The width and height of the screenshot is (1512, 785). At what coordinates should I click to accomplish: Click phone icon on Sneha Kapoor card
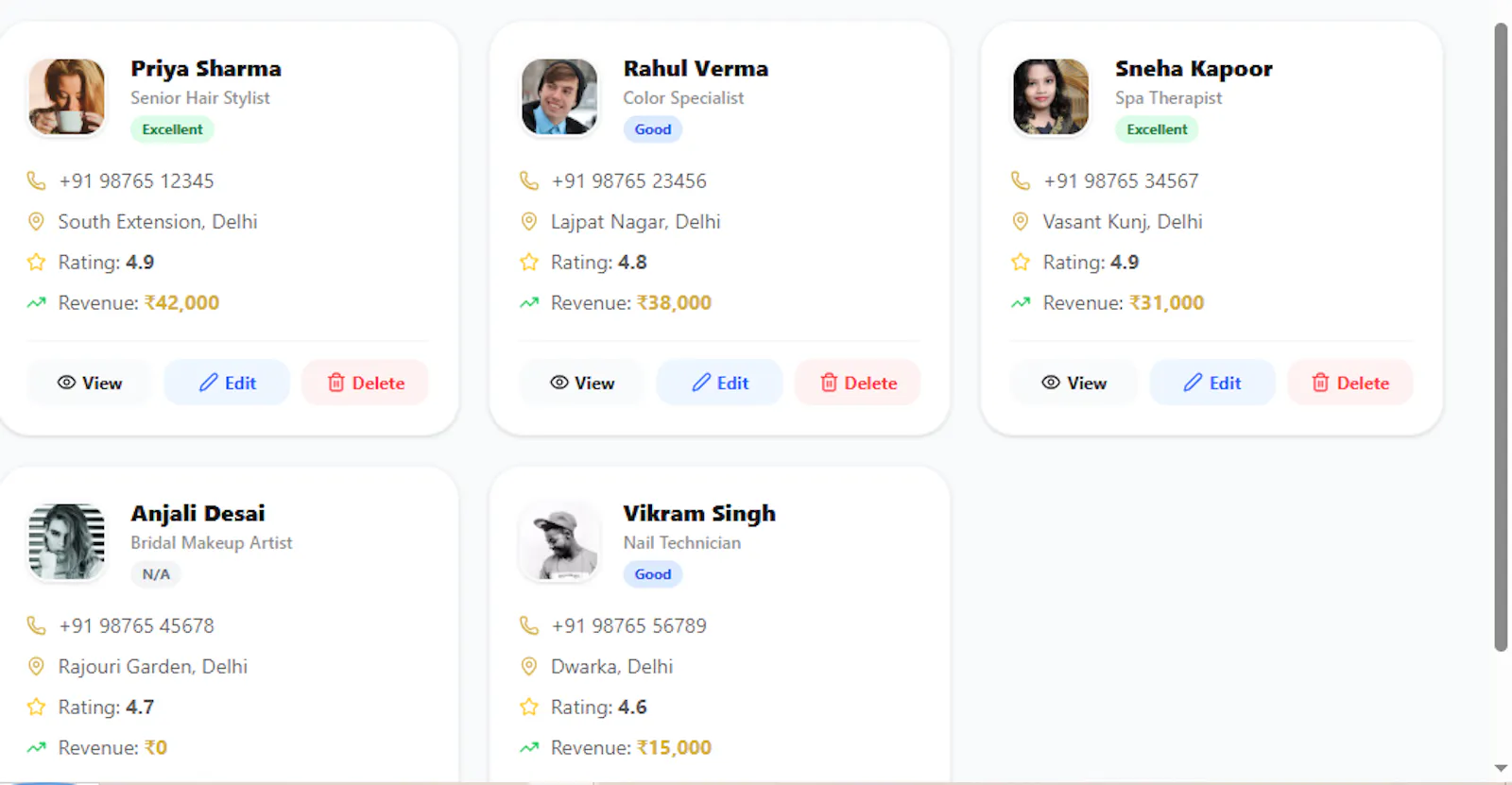[x=1021, y=180]
